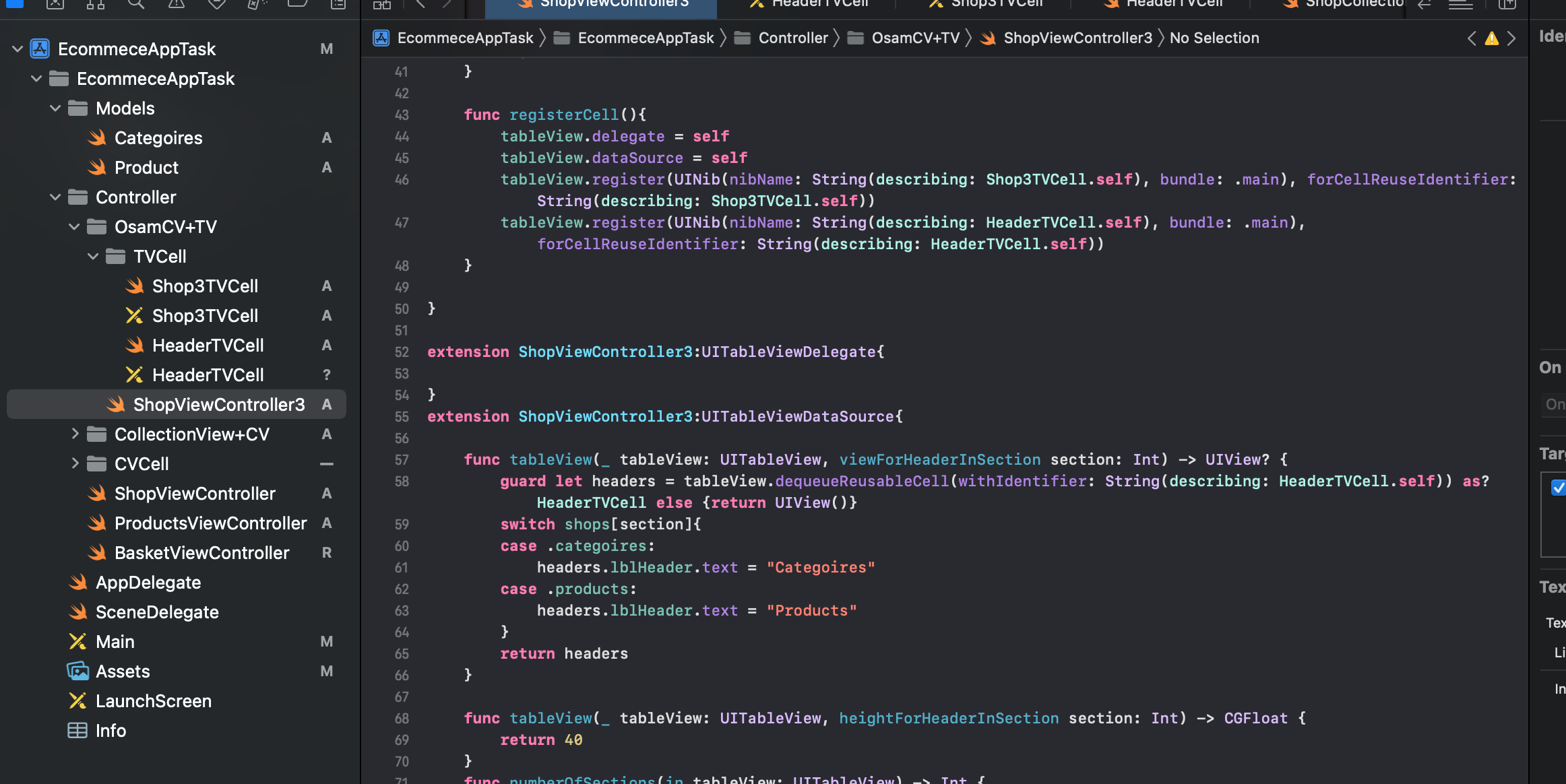Open the Find navigator magnifier icon
Image resolution: width=1566 pixels, height=784 pixels.
click(135, 4)
